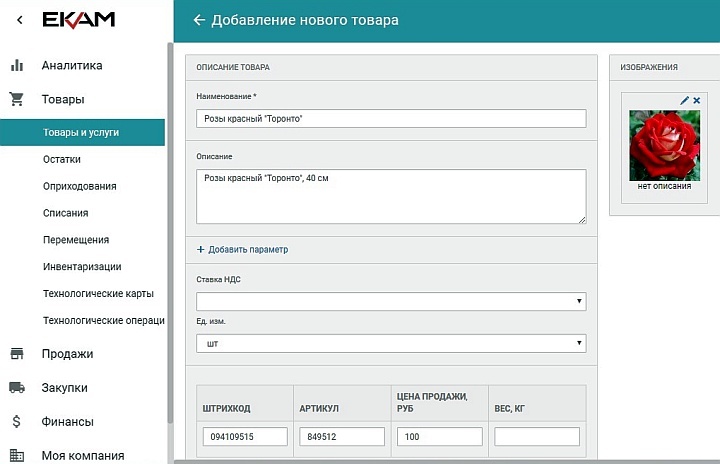The width and height of the screenshot is (720, 464).
Task: Select Инвентаризации from the sidebar
Action: (x=82, y=267)
